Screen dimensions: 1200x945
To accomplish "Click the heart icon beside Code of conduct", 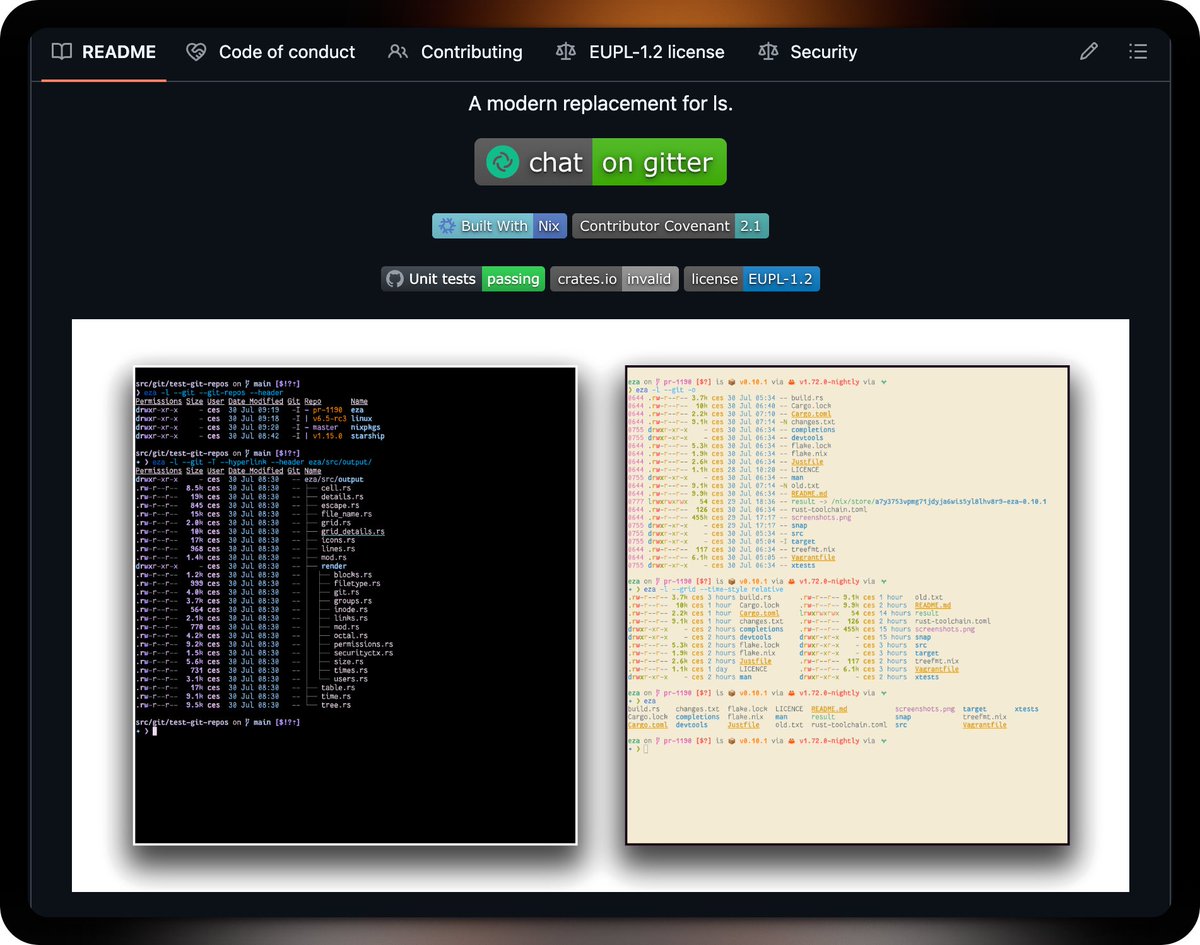I will click(196, 52).
